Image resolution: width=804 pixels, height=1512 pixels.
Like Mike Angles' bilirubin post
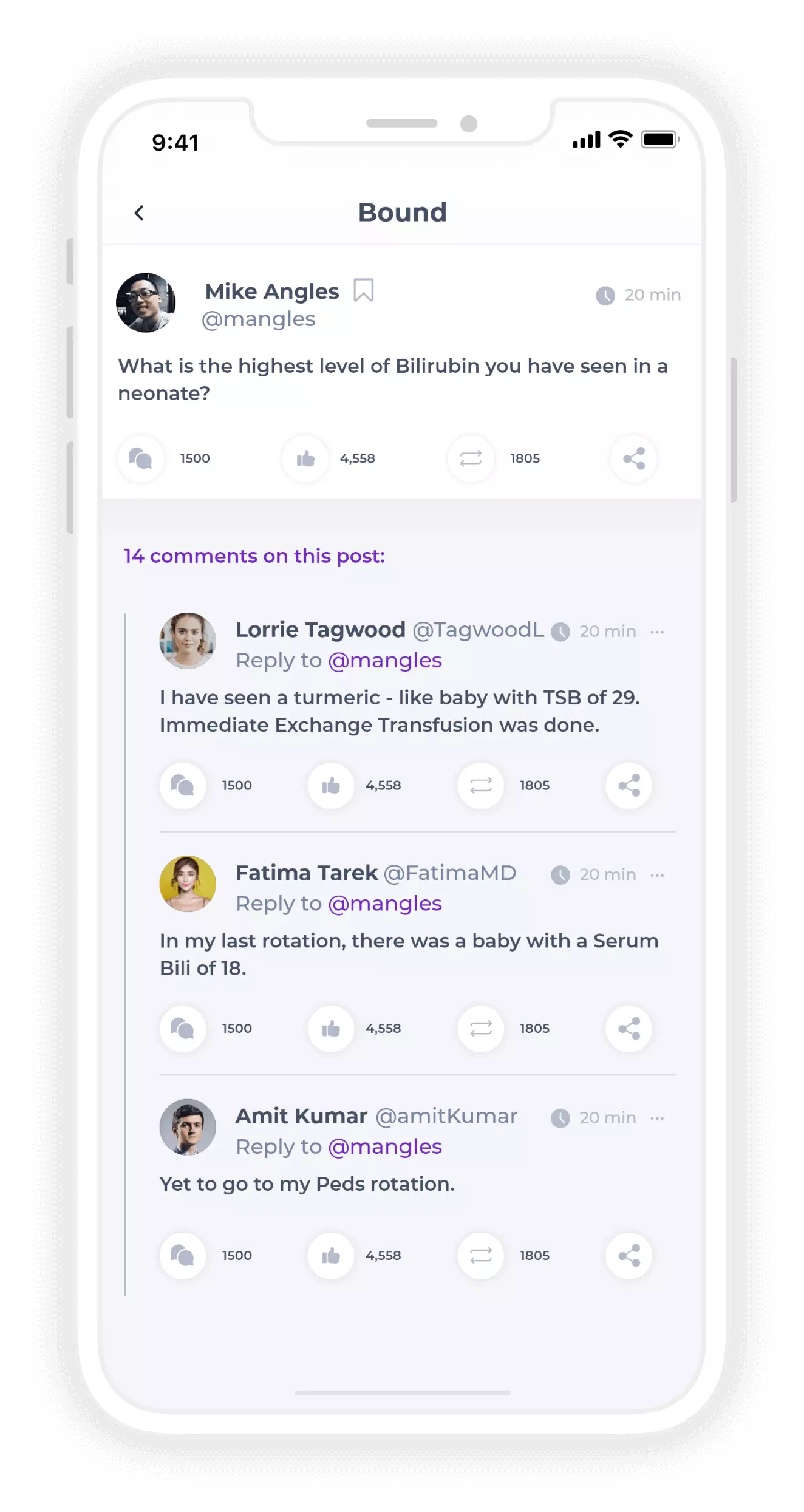click(305, 458)
